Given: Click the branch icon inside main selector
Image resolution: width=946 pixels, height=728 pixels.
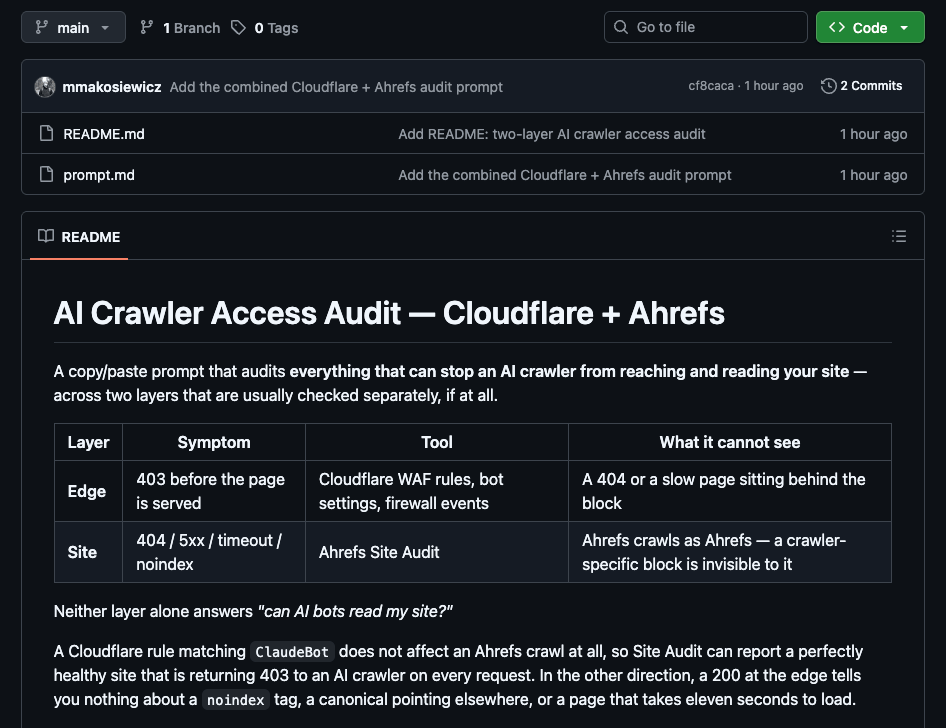Looking at the screenshot, I should [x=42, y=27].
